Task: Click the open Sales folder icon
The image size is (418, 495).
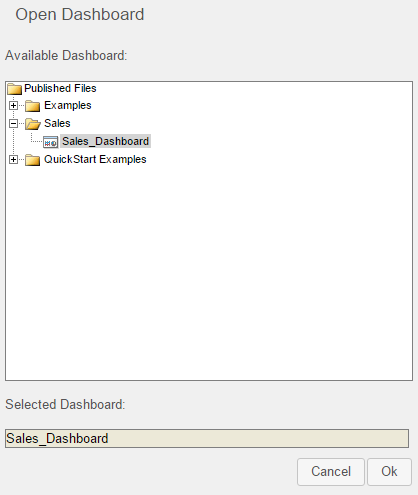Action: tap(33, 124)
